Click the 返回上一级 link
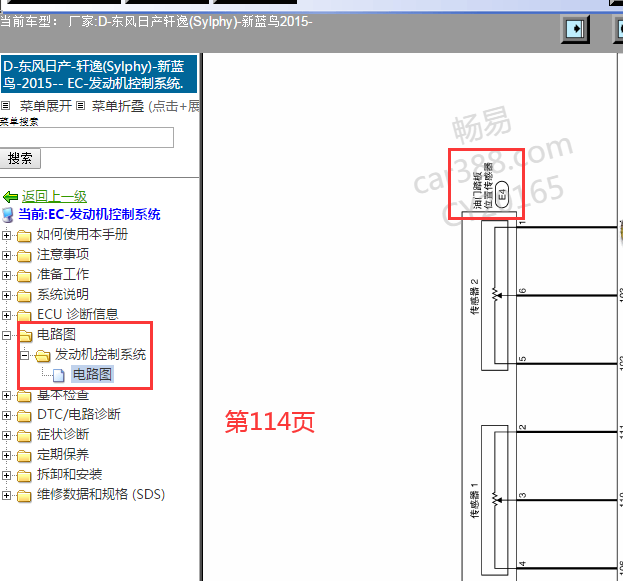The height and width of the screenshot is (581, 623). point(54,197)
